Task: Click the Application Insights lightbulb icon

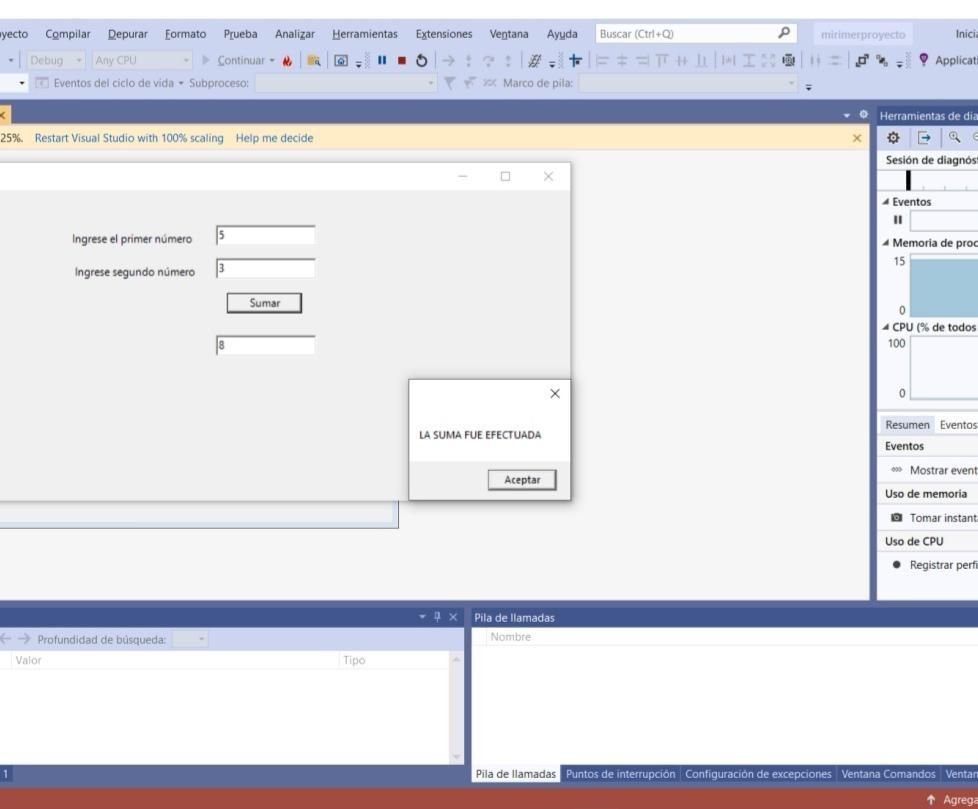Action: tap(924, 60)
